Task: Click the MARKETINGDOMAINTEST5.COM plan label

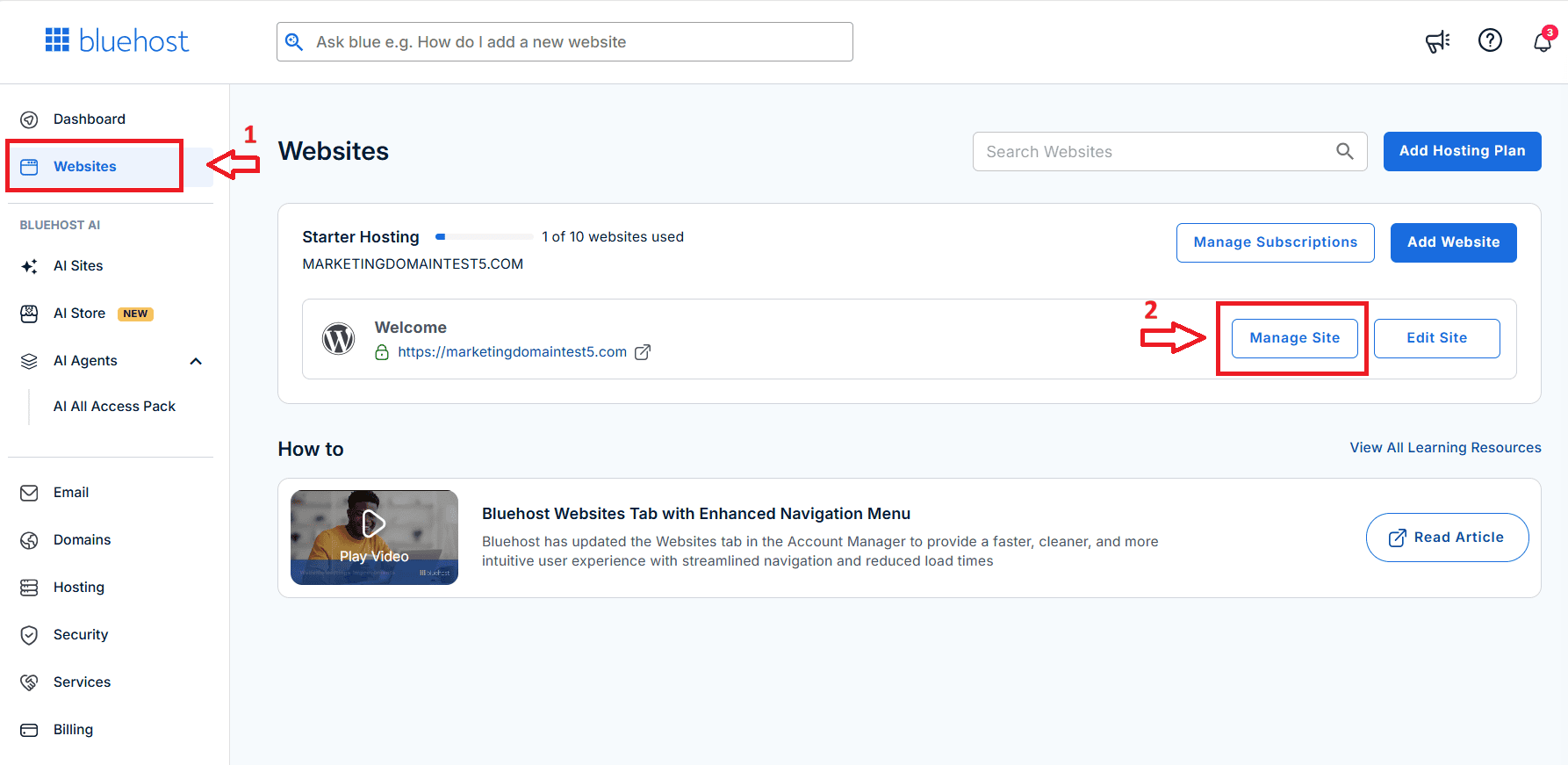Action: pos(413,264)
